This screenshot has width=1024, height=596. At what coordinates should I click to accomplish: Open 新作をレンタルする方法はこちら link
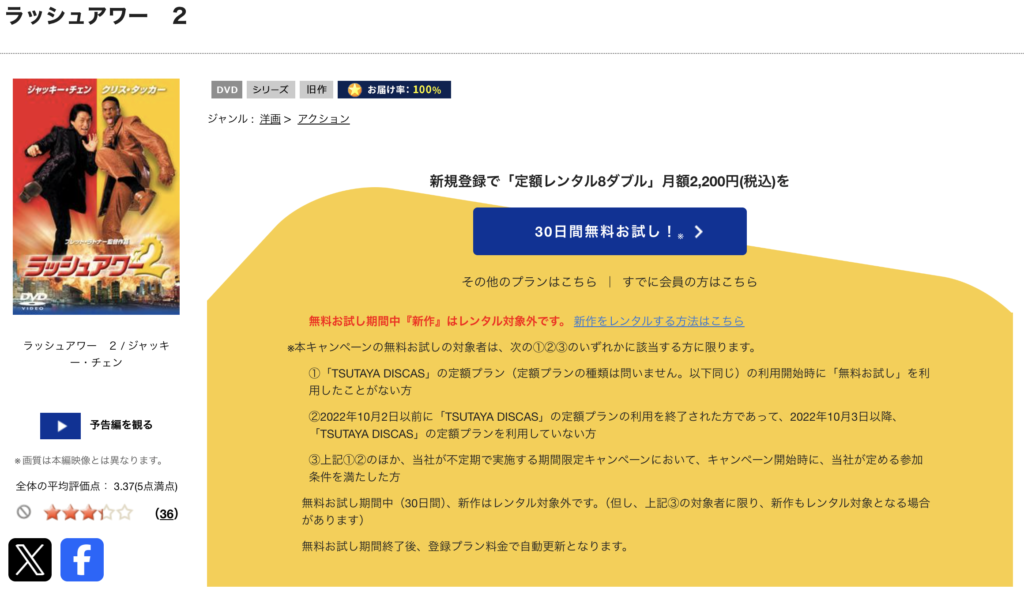(x=658, y=321)
